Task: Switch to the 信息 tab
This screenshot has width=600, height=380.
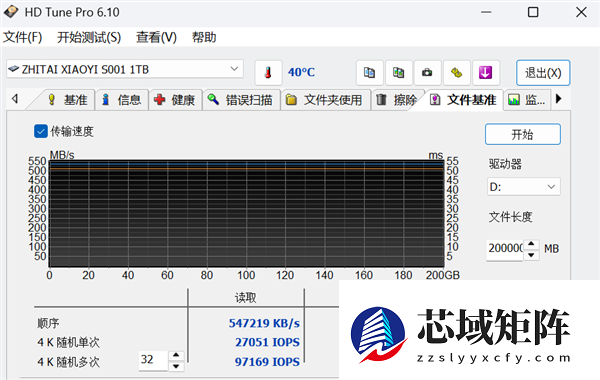Action: tap(122, 100)
